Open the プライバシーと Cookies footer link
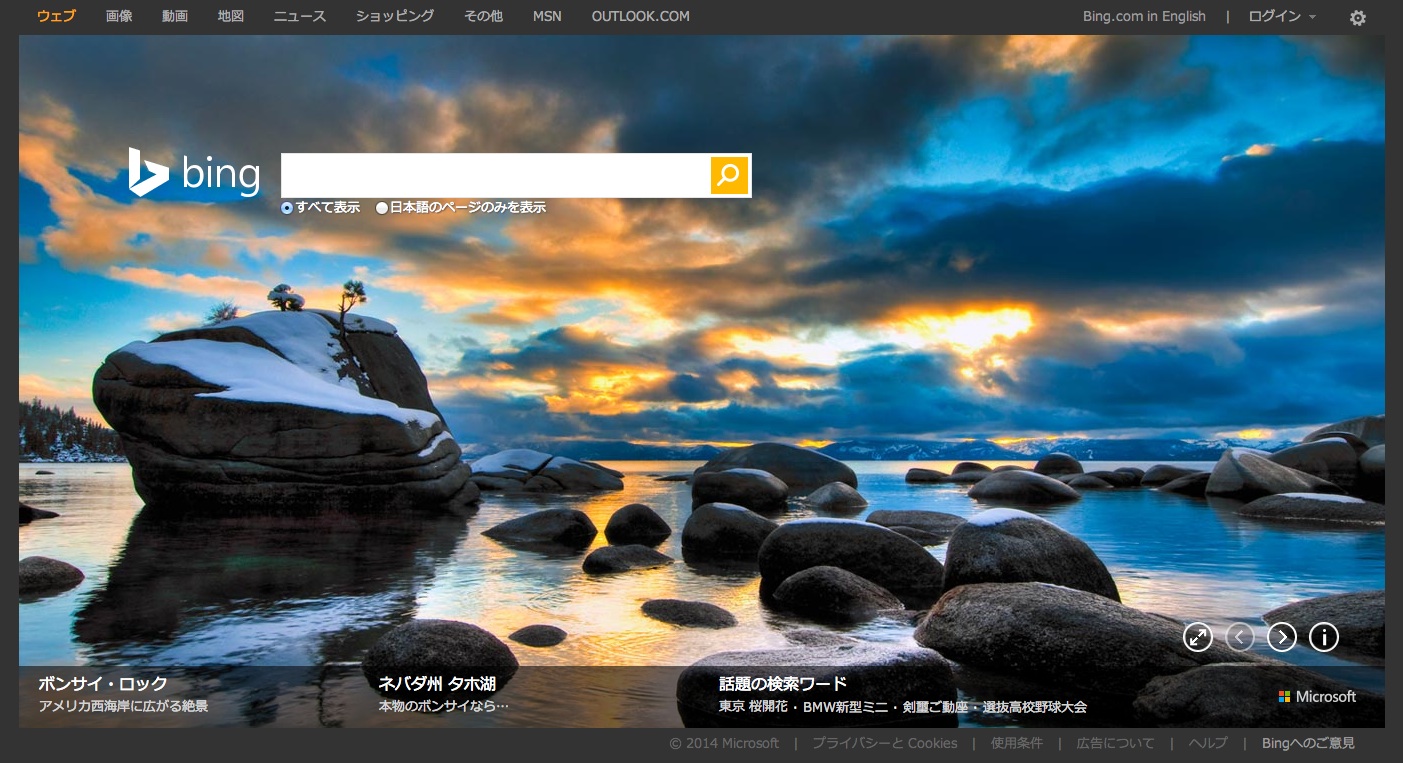Image resolution: width=1403 pixels, height=763 pixels. pos(884,743)
